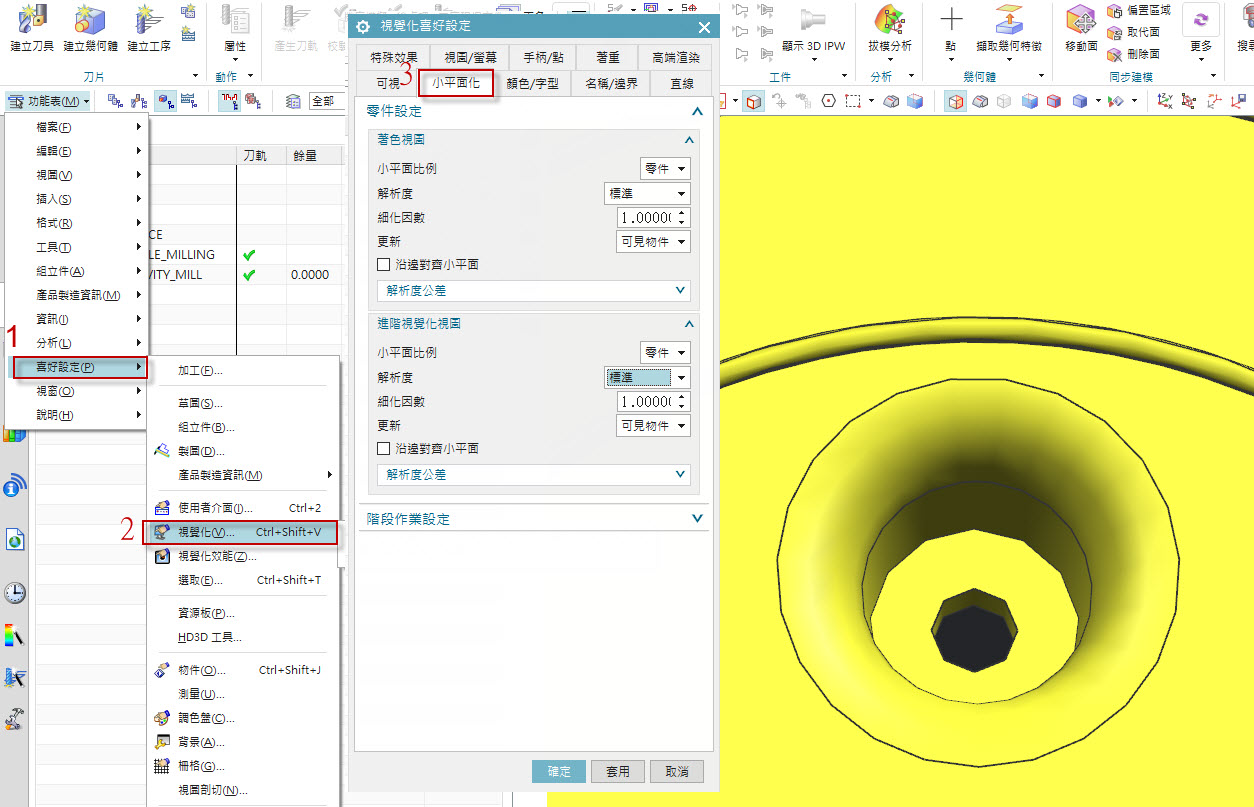
Task: Click the hexagon with red dot icon
Action: click(828, 101)
